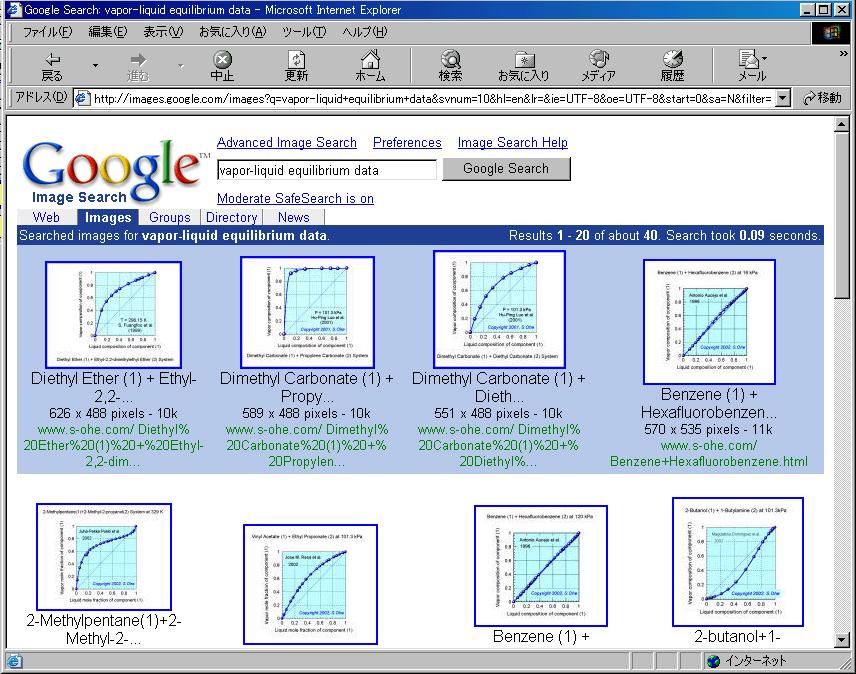Open the Search pane toolbar icon
The height and width of the screenshot is (674, 856).
[x=450, y=61]
